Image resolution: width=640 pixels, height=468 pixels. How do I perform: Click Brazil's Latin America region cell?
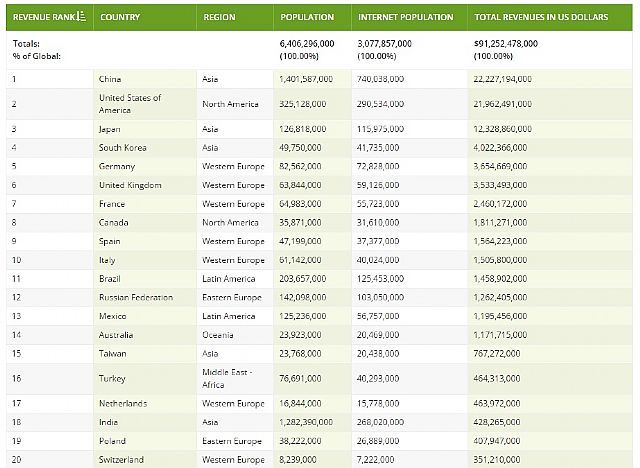(x=228, y=278)
